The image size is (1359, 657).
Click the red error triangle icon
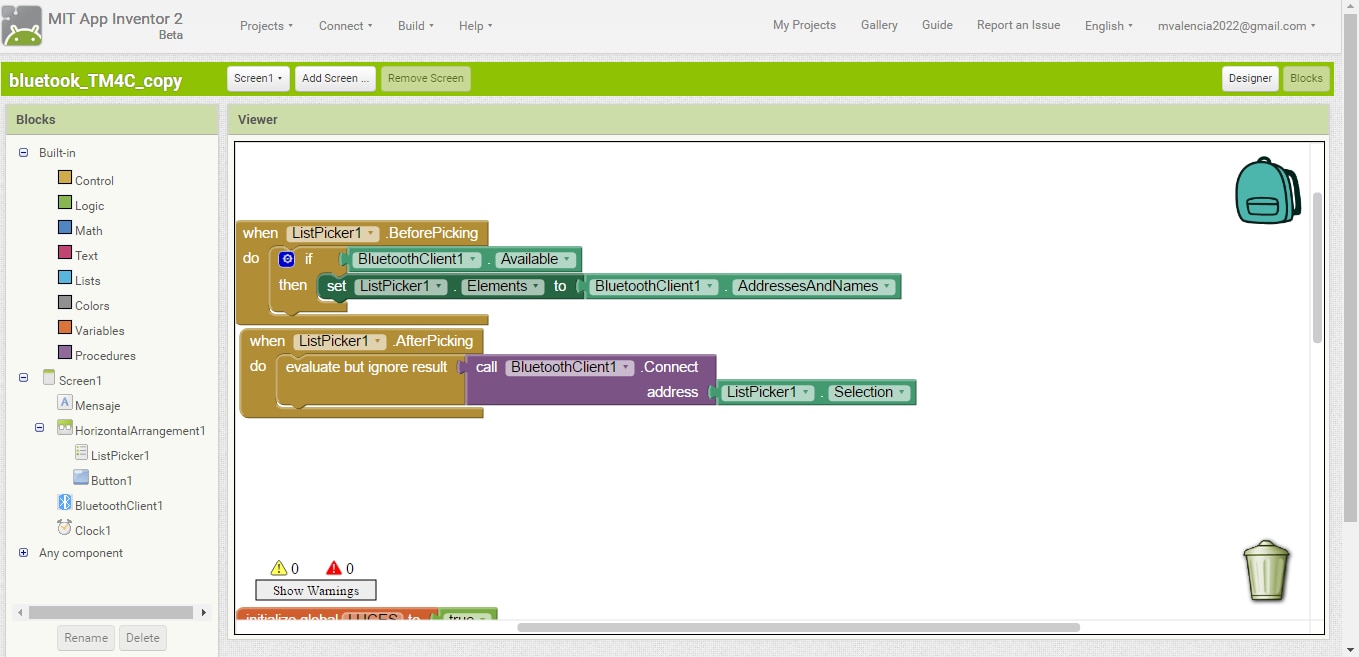point(334,568)
